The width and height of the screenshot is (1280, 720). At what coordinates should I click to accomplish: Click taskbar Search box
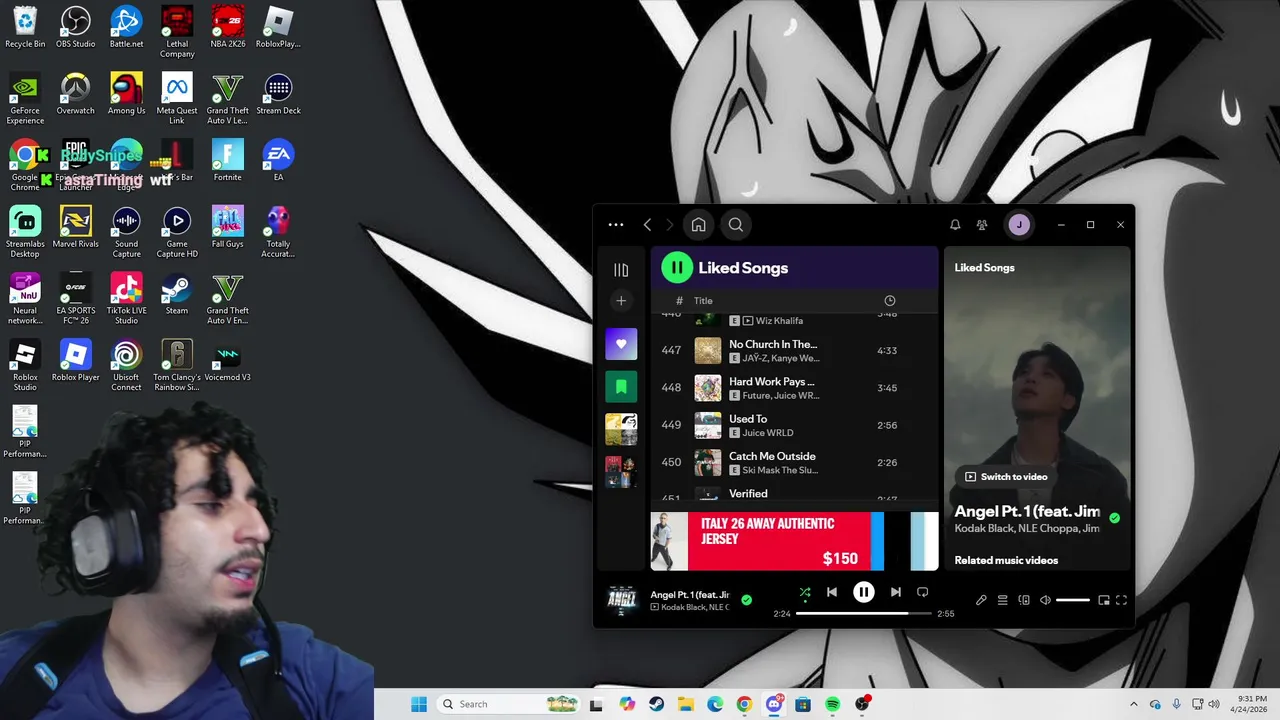[x=509, y=704]
